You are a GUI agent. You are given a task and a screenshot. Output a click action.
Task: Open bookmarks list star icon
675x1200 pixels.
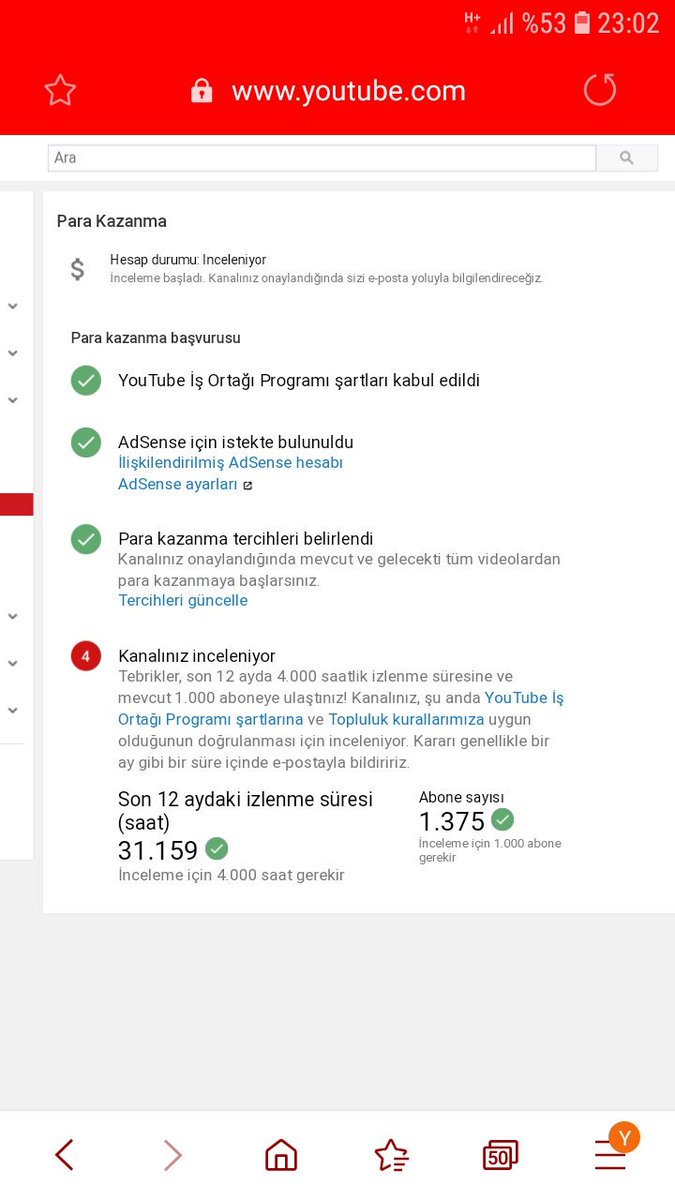coord(391,1156)
